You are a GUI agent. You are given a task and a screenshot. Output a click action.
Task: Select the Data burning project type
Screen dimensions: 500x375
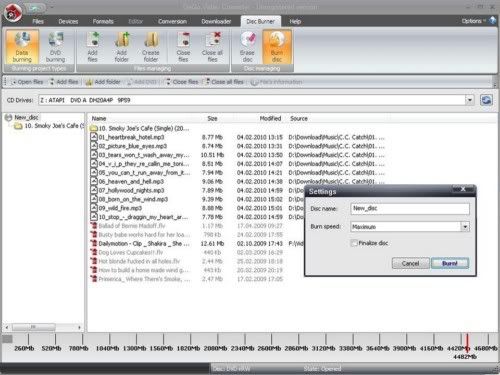(x=22, y=47)
